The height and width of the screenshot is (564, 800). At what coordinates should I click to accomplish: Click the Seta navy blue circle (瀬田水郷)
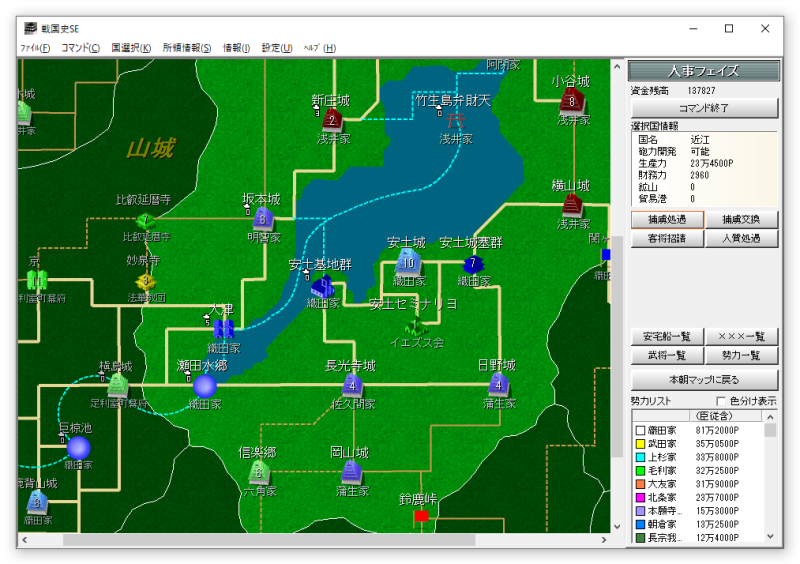205,386
